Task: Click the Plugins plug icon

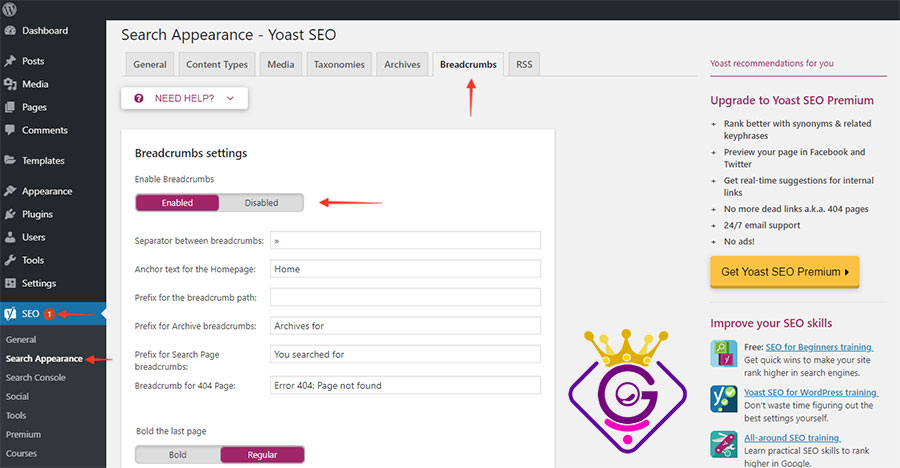Action: point(10,214)
